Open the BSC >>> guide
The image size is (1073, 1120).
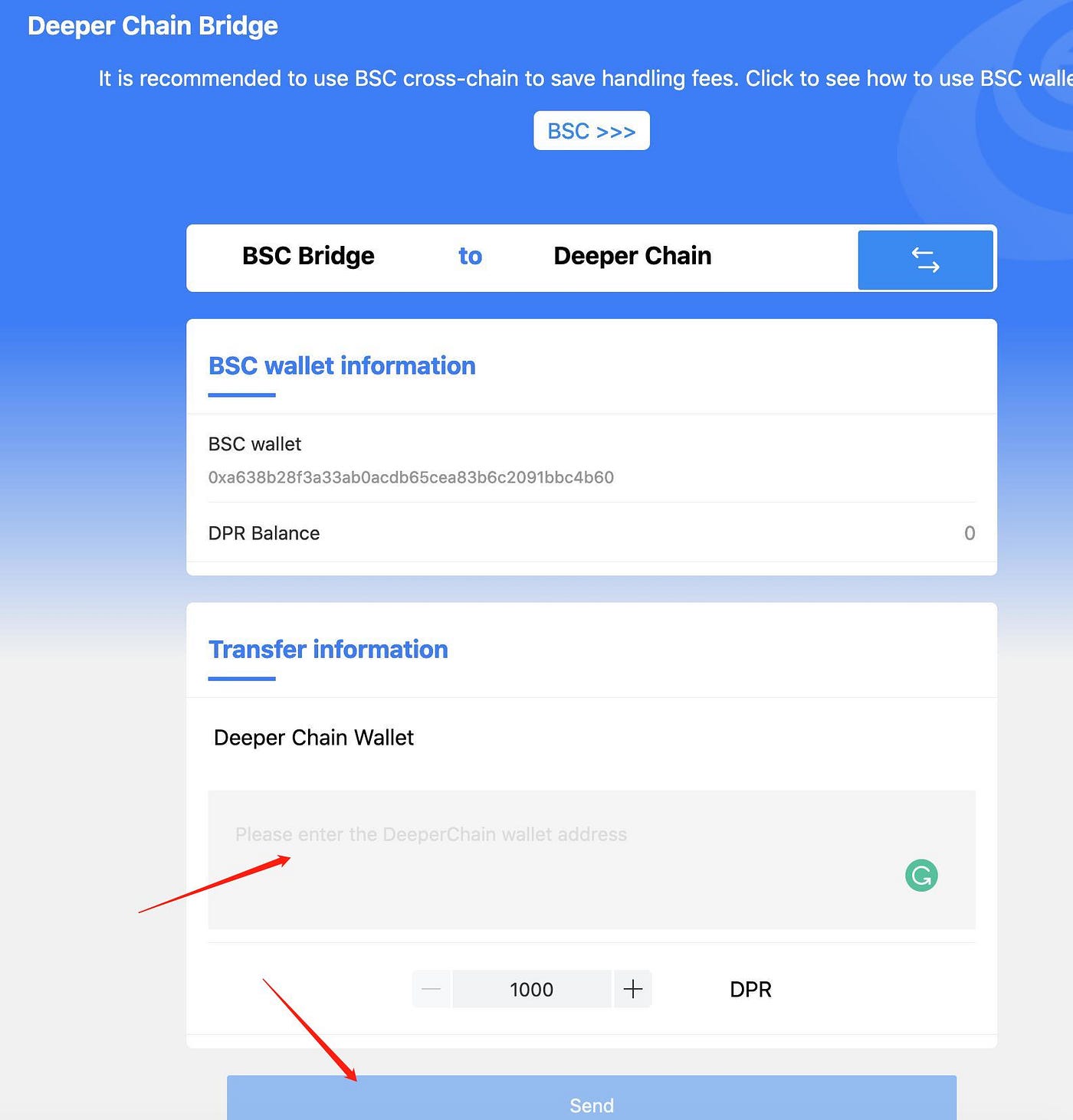[591, 130]
